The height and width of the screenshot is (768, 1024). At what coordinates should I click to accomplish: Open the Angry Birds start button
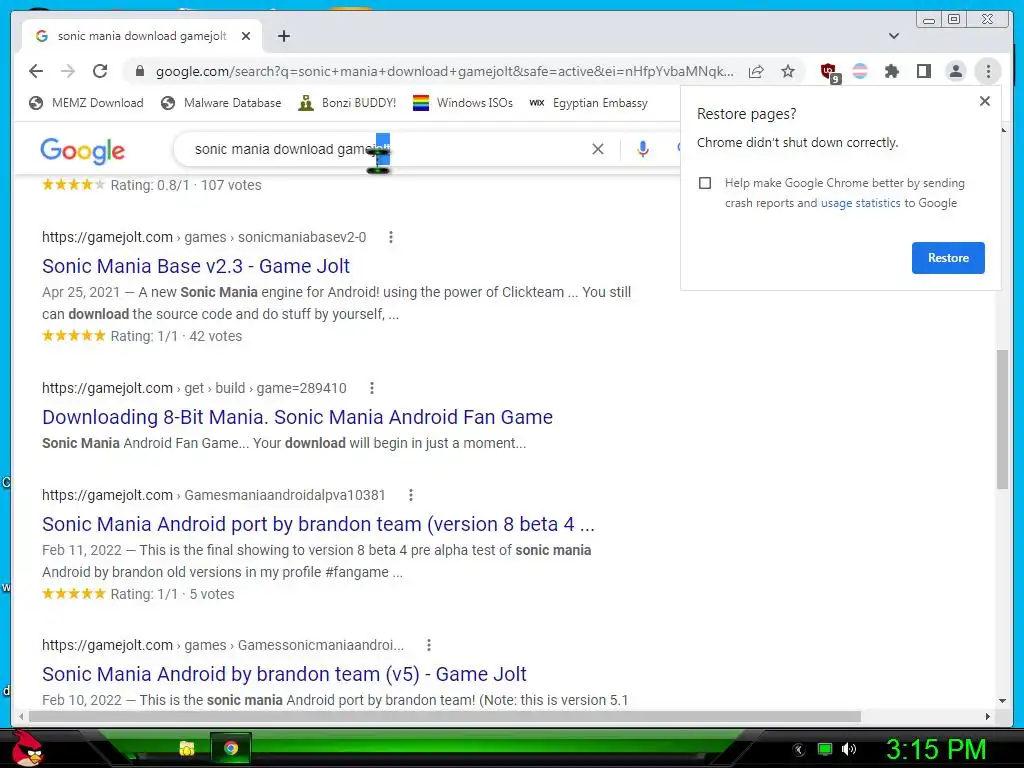click(x=27, y=748)
